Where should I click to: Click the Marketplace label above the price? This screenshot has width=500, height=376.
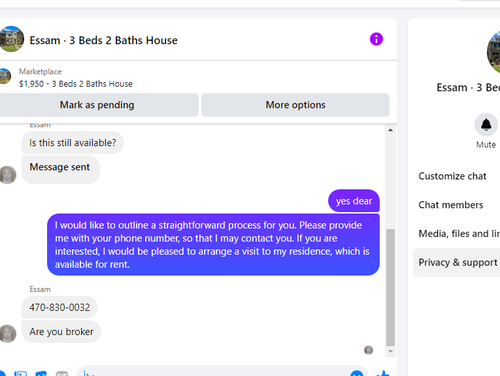40,72
